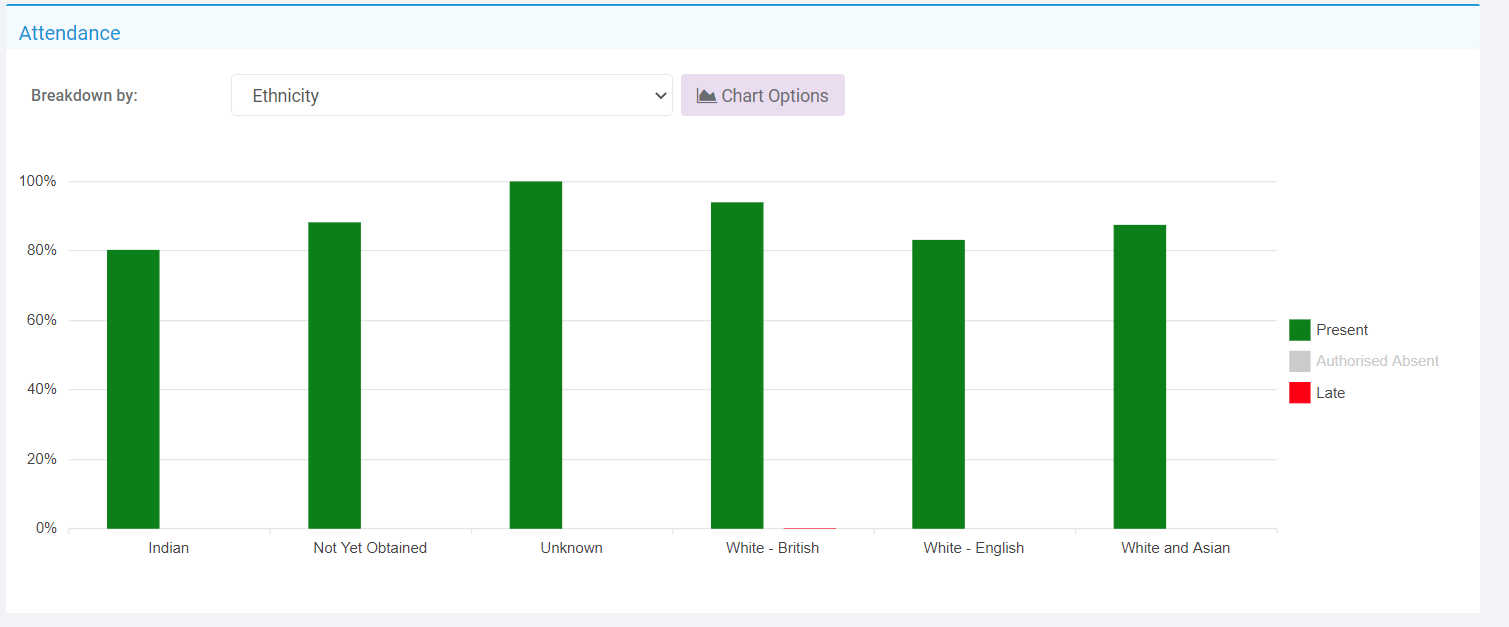Click the area chart icon on Chart Options
The height and width of the screenshot is (627, 1509).
pyautogui.click(x=706, y=95)
